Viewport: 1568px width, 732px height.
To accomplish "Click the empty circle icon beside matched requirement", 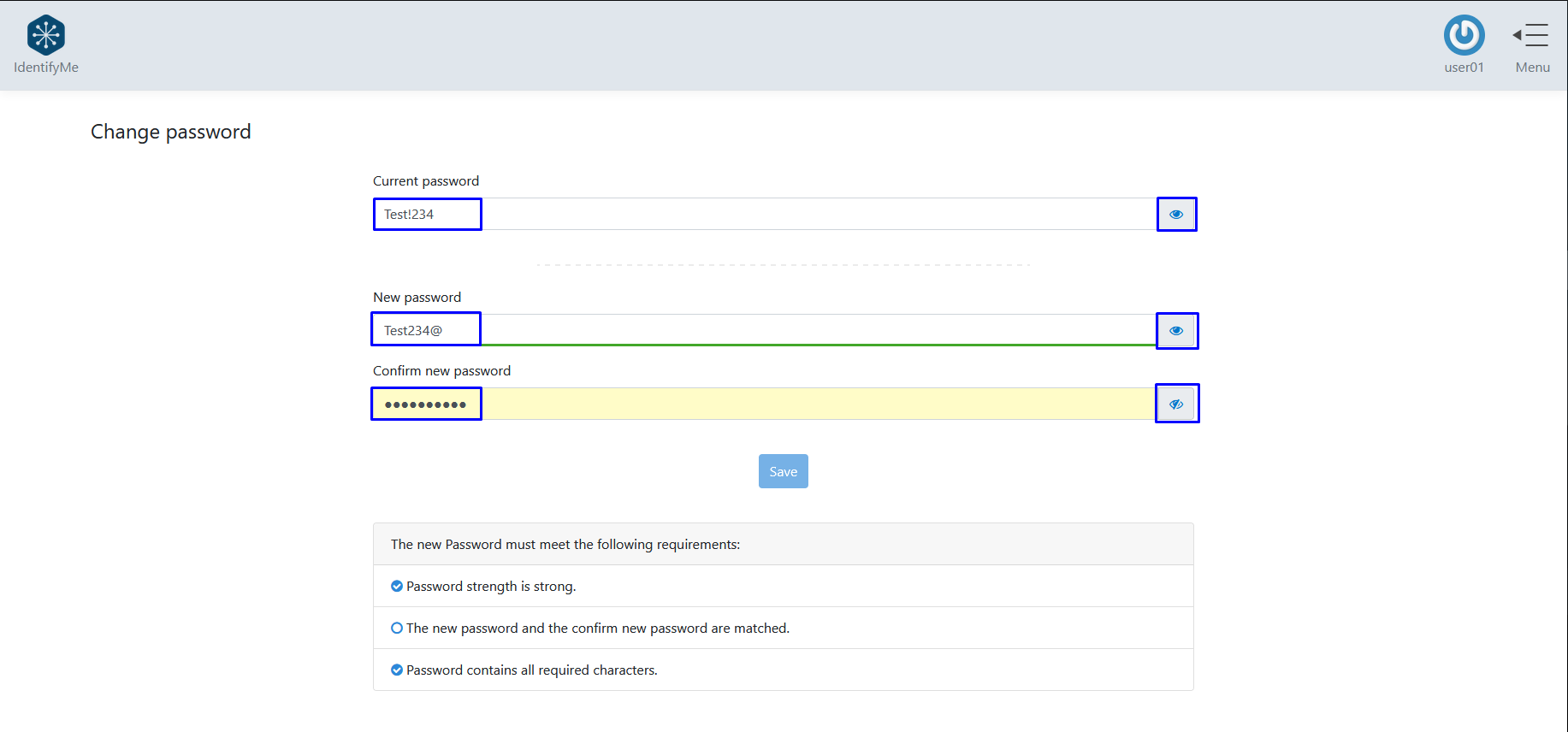I will (x=397, y=629).
